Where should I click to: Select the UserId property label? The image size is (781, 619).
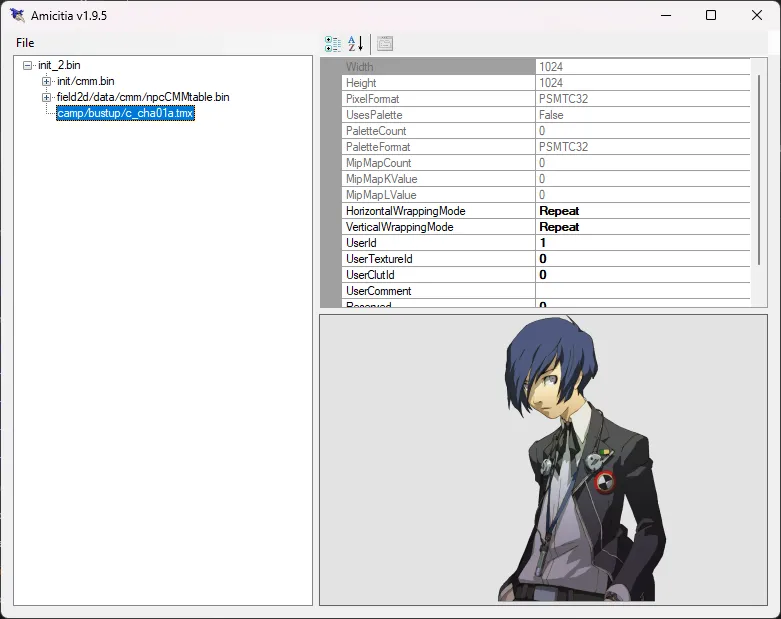click(361, 243)
